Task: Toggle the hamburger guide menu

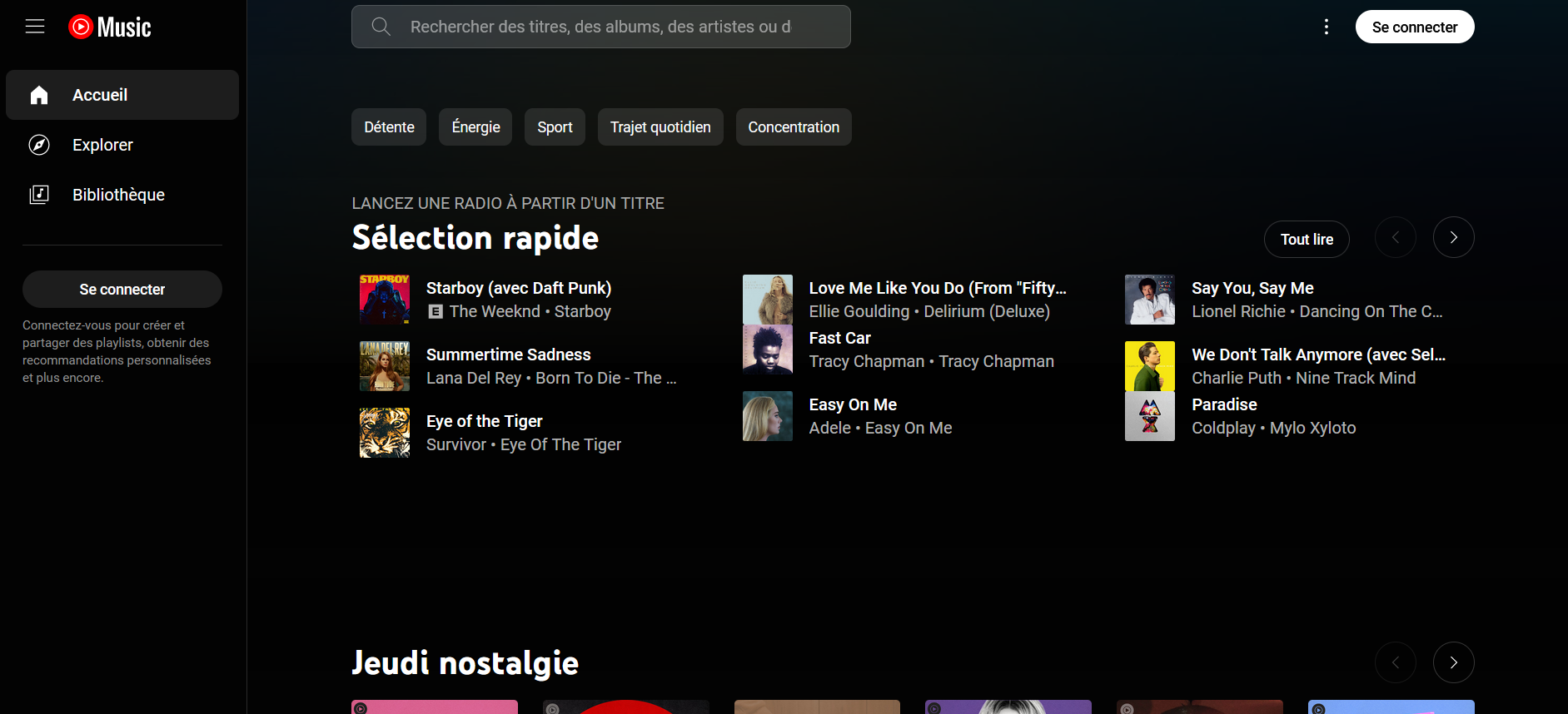Action: [x=35, y=27]
